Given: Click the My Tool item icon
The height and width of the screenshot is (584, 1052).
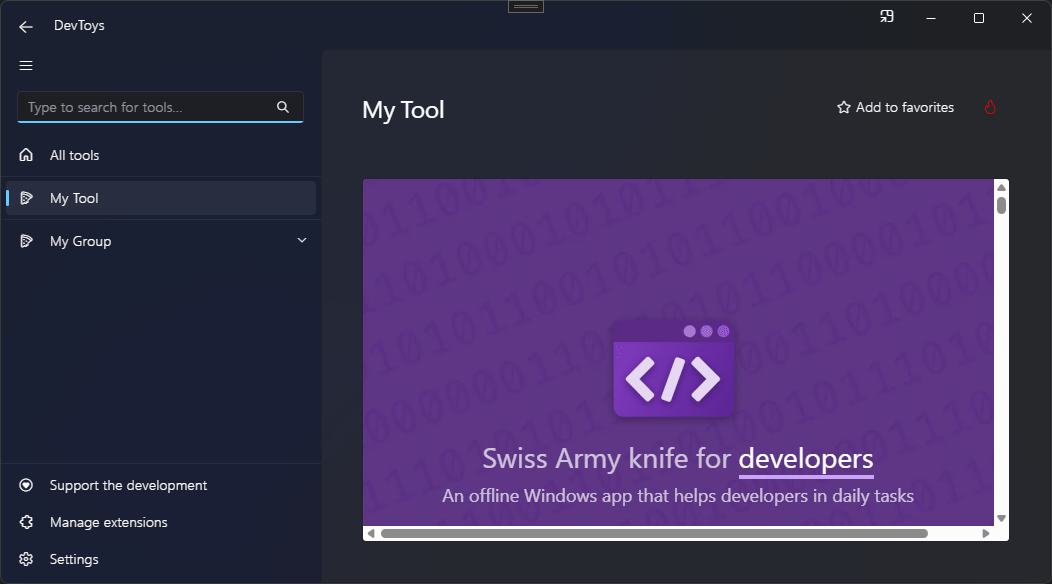Looking at the screenshot, I should click(x=26, y=198).
